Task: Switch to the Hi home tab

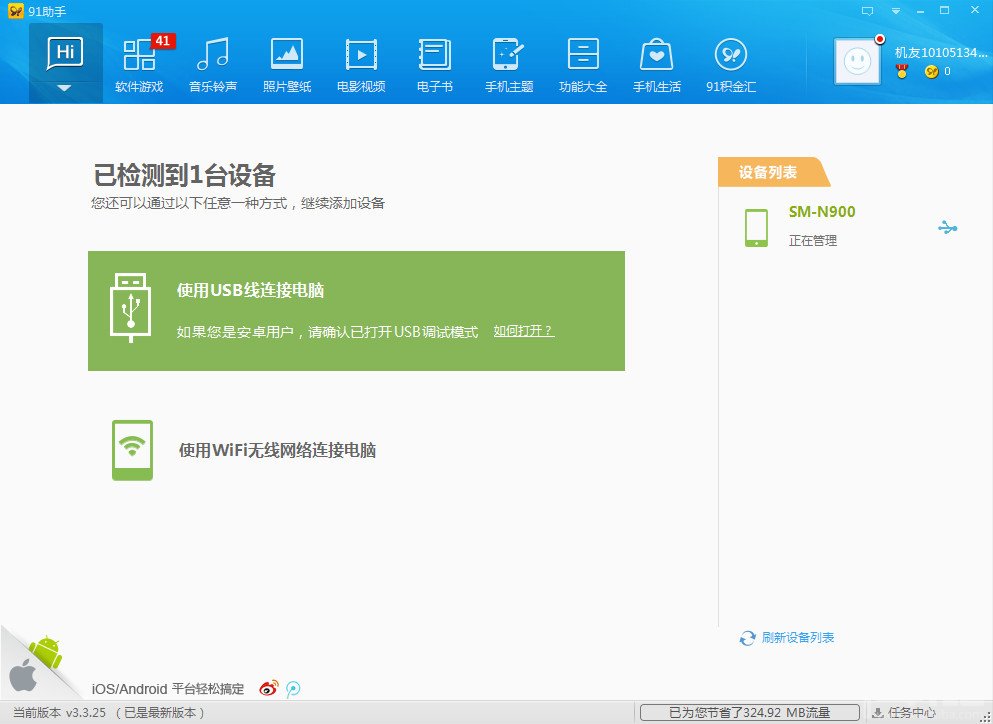Action: coord(65,55)
